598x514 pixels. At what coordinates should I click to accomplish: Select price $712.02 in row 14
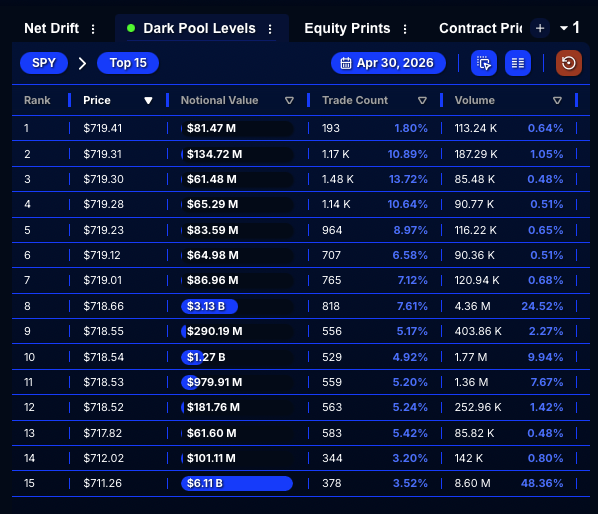click(103, 458)
